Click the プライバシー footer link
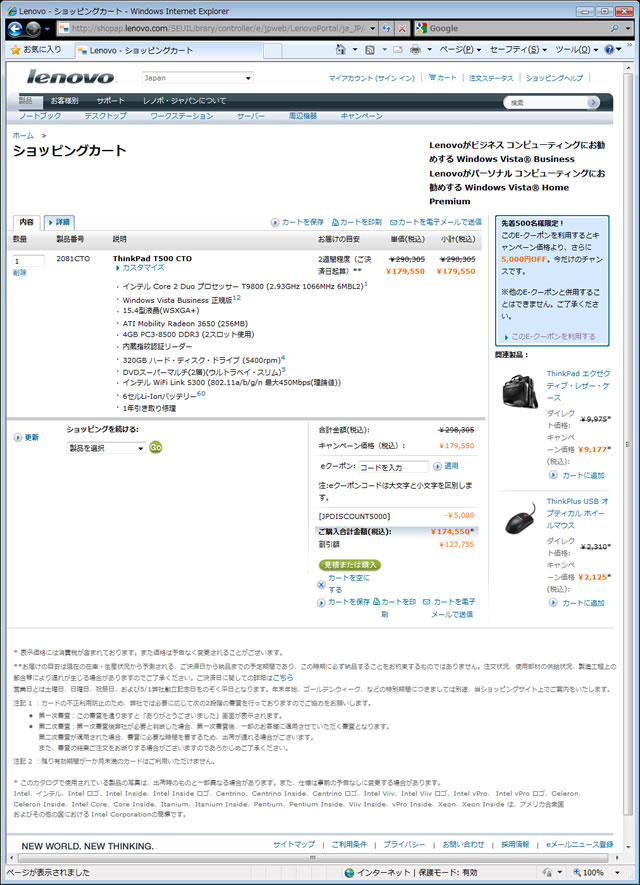This screenshot has width=640, height=885. pos(404,844)
